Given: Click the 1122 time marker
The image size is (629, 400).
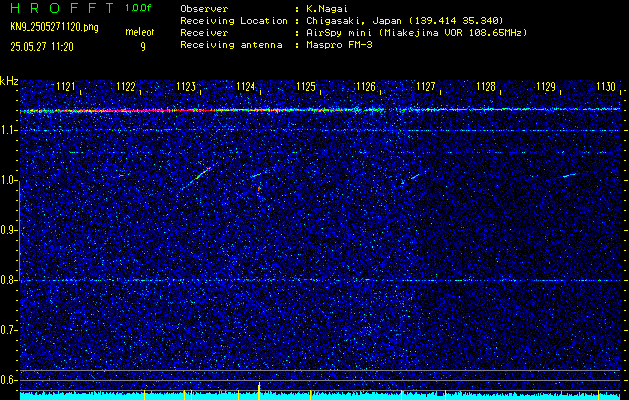Looking at the screenshot, I should (126, 86).
